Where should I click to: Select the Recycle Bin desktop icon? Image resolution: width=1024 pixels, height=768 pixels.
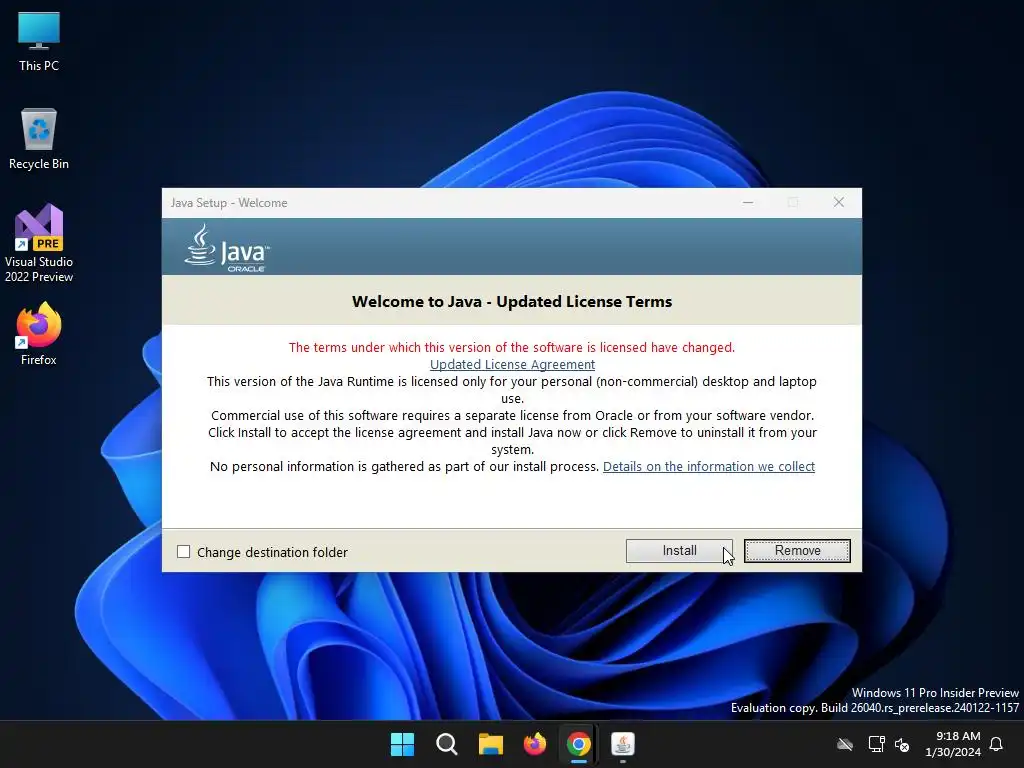[x=39, y=140]
